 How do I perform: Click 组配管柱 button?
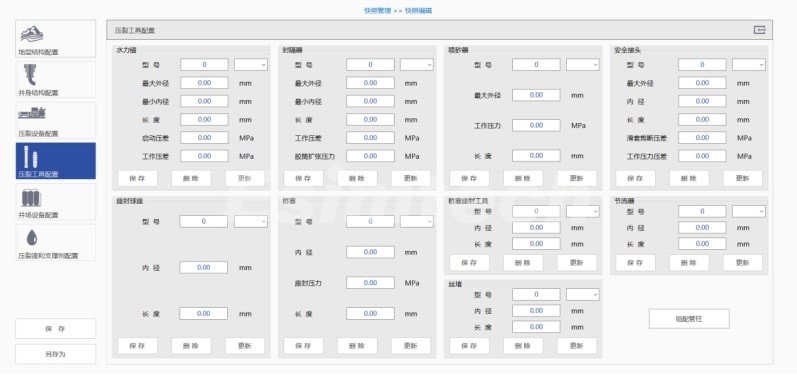click(689, 319)
